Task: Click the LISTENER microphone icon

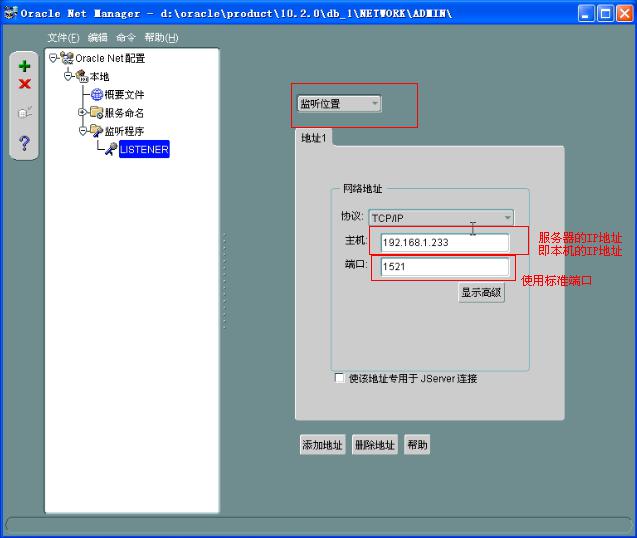Action: [x=111, y=149]
